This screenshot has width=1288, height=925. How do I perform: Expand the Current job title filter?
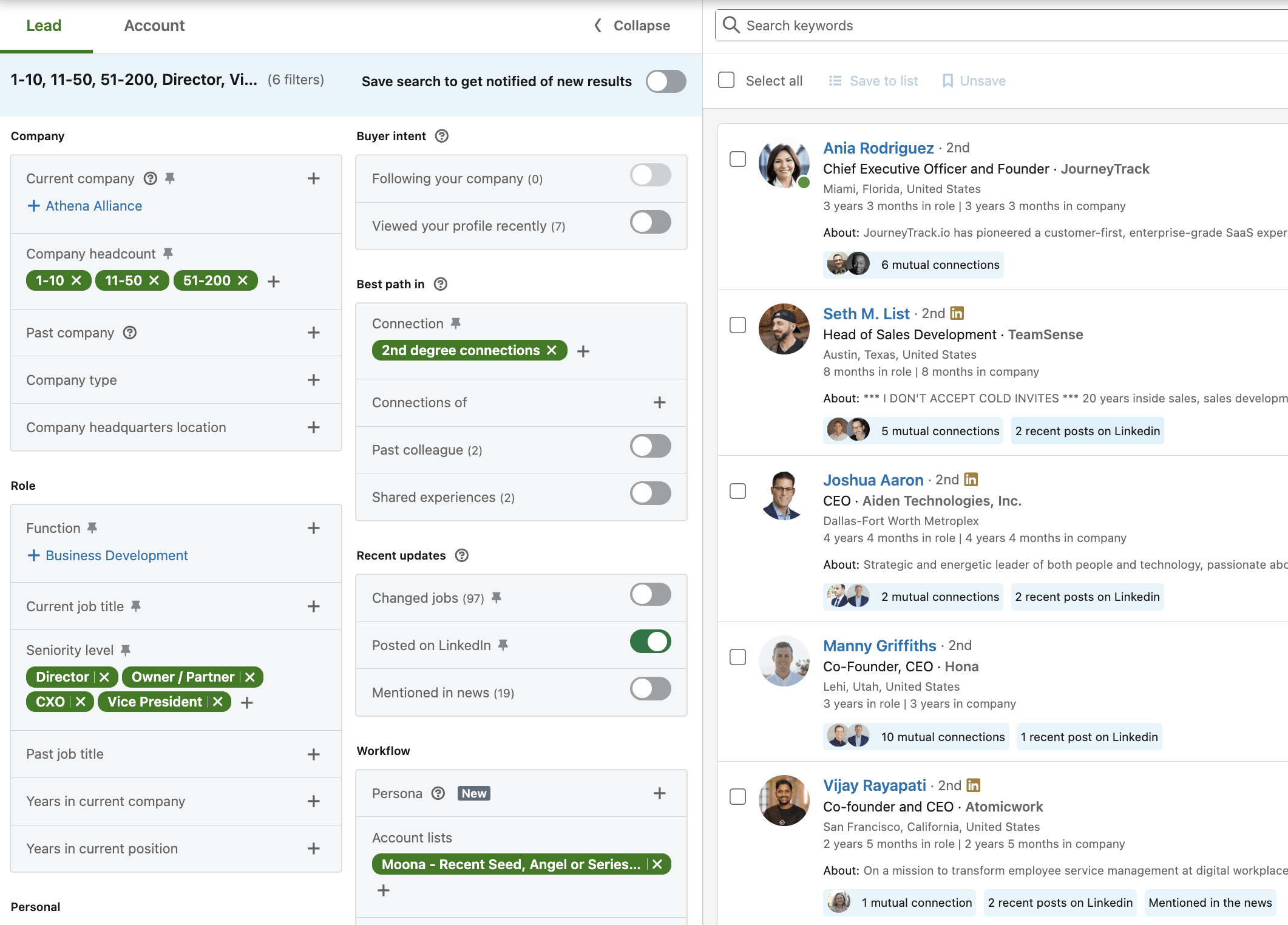[313, 606]
